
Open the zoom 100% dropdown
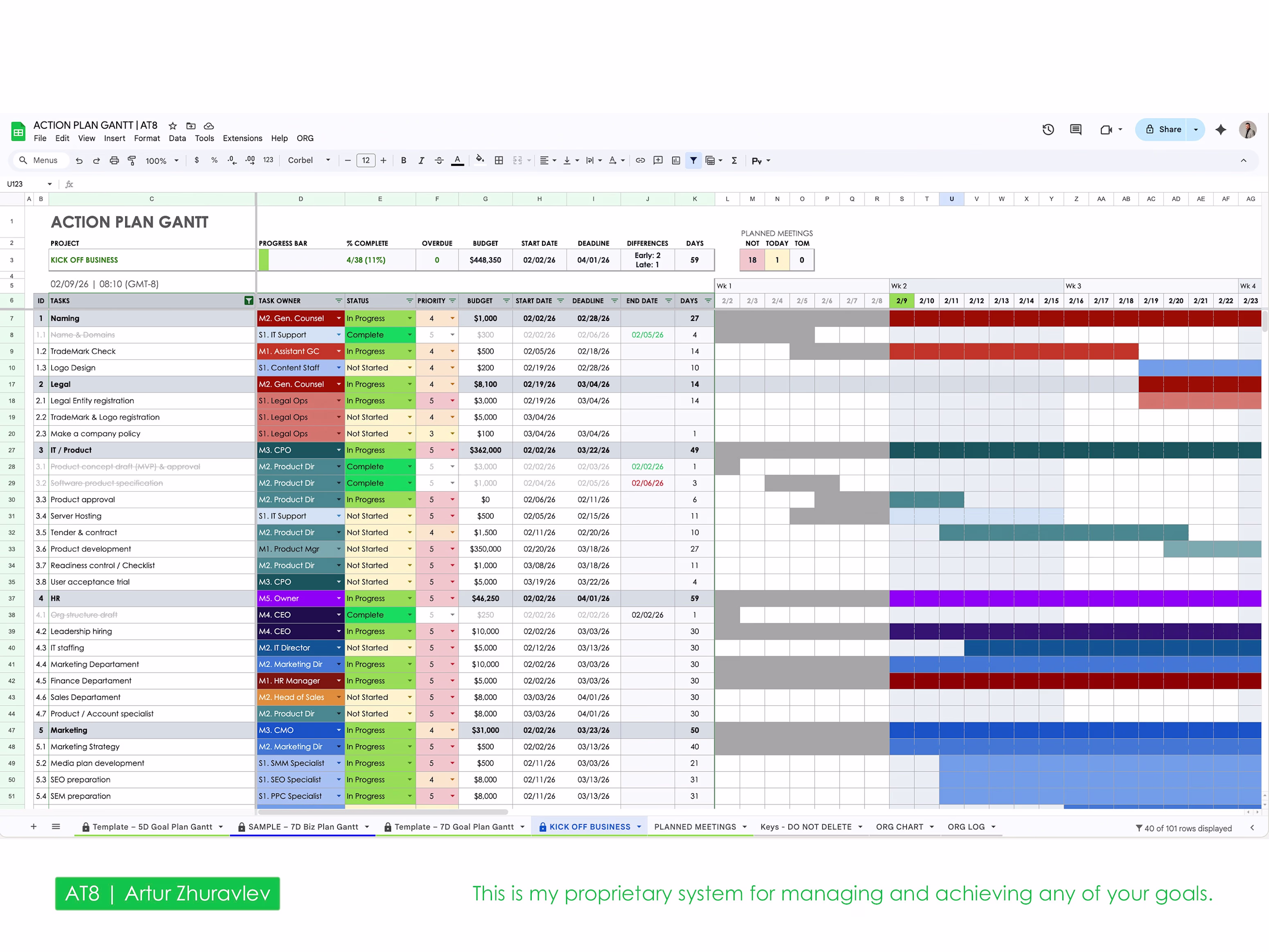162,160
